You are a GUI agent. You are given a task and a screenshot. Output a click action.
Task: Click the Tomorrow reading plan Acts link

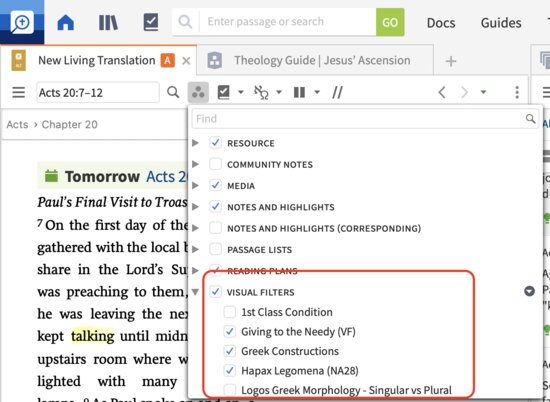(167, 176)
